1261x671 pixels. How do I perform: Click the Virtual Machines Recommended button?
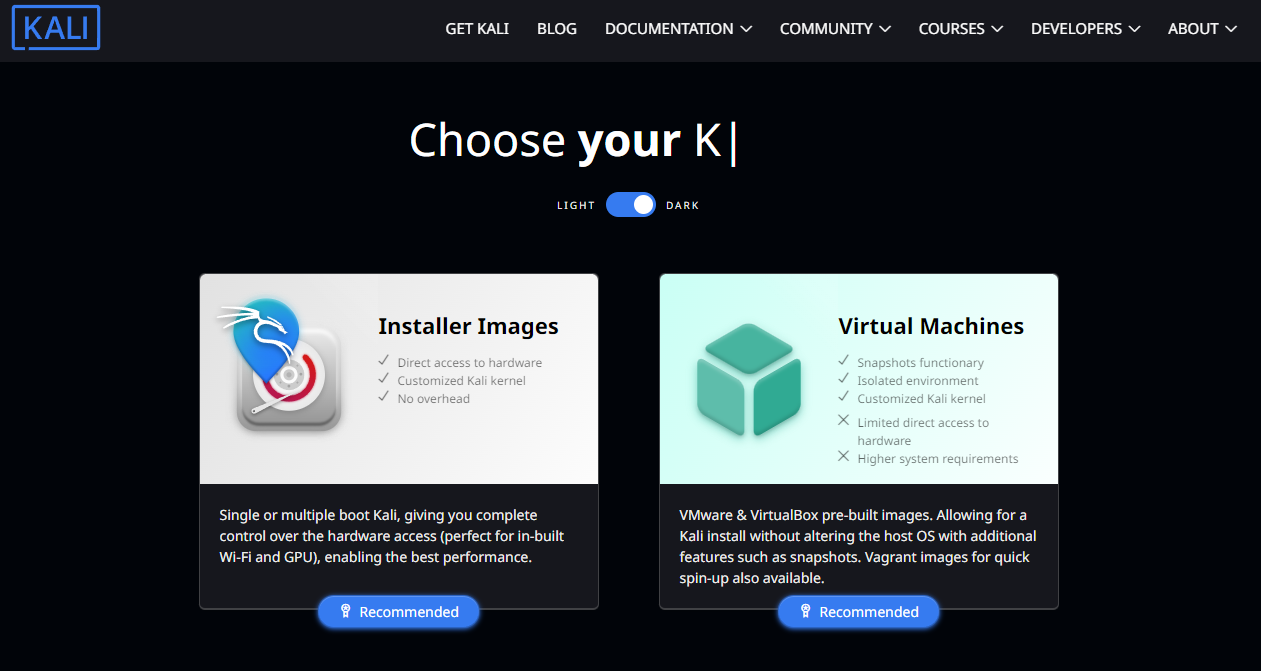coord(859,612)
